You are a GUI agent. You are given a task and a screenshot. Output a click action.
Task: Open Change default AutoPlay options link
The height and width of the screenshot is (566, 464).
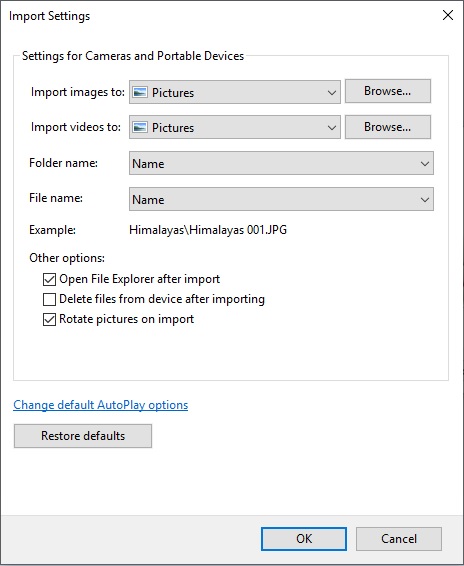coord(101,405)
